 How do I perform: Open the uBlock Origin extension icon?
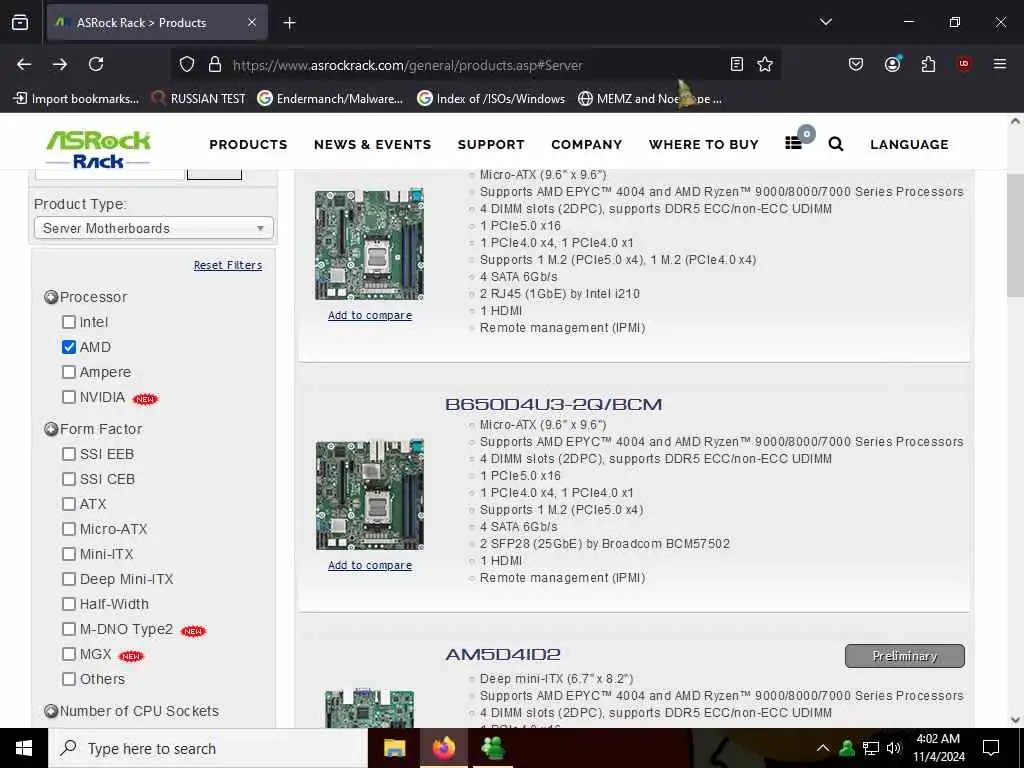[x=964, y=64]
